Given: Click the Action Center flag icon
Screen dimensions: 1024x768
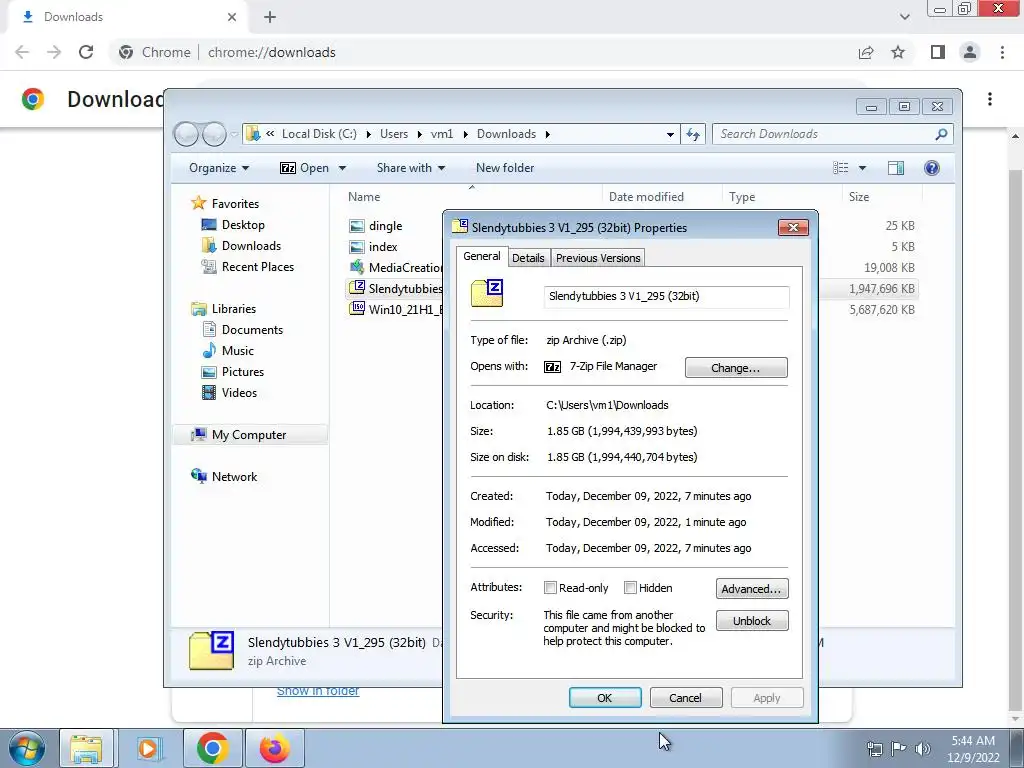Looking at the screenshot, I should click(x=899, y=748).
